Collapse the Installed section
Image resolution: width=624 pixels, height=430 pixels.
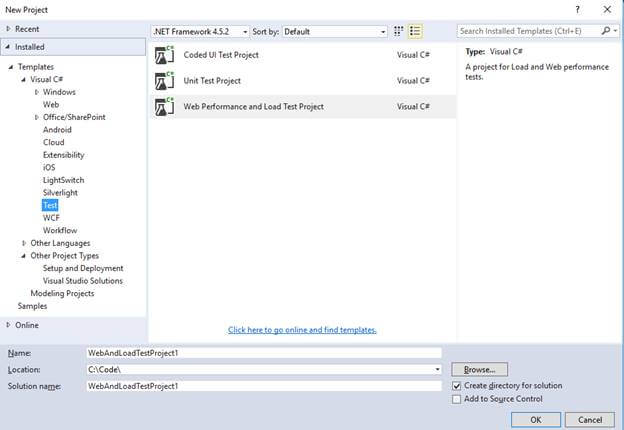[8, 47]
